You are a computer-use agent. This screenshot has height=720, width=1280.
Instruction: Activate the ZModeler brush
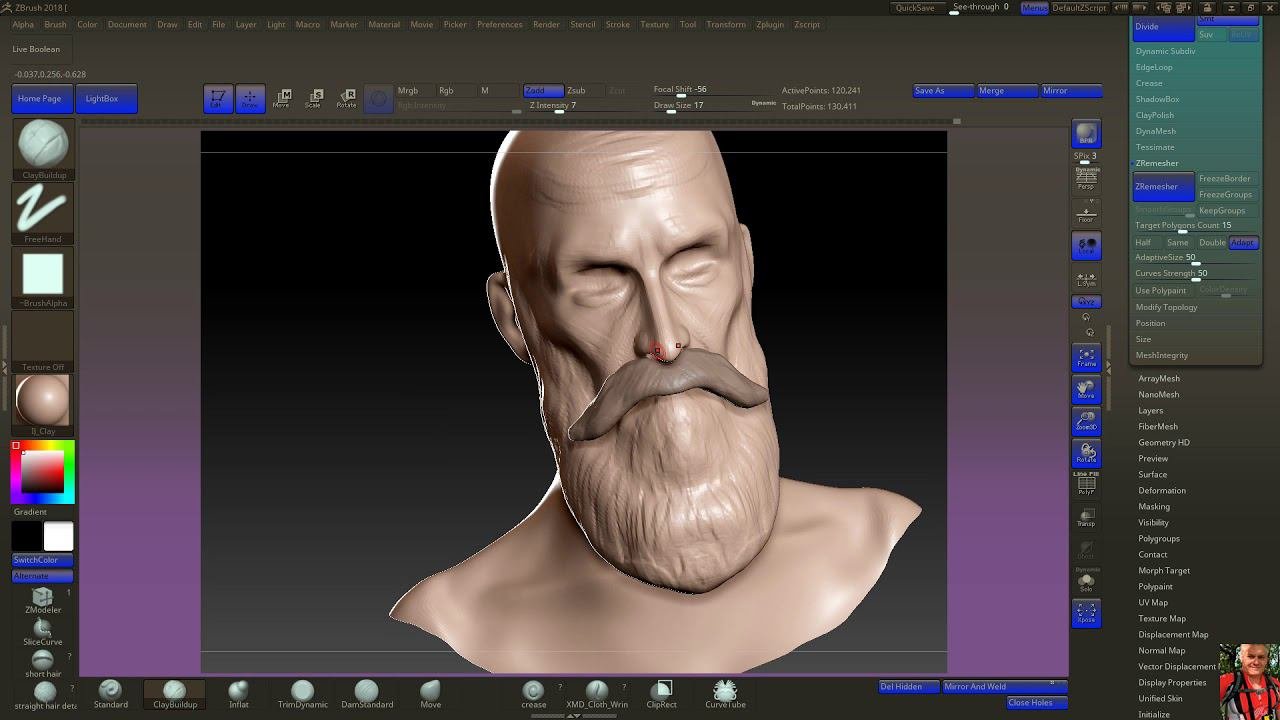tap(42, 599)
